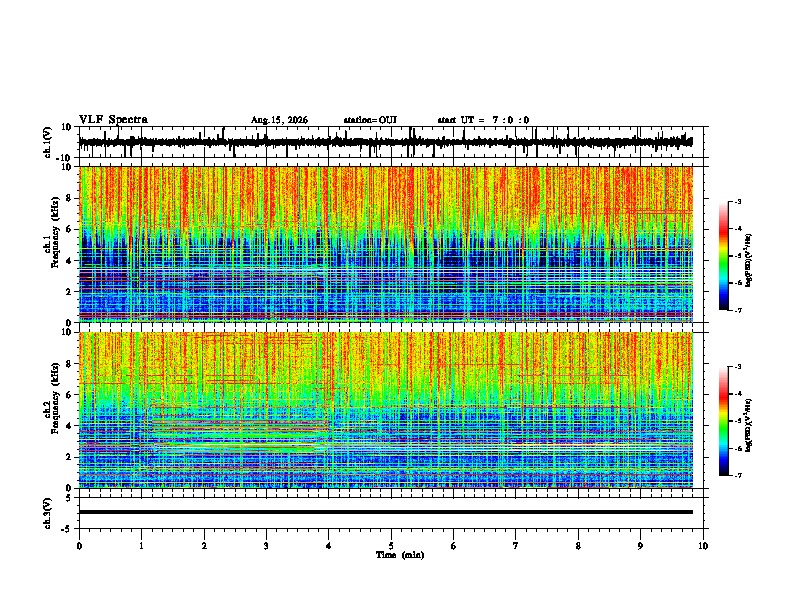The image size is (792, 612).
Task: Click the ch.3(V) axis label
Action: coord(48,514)
